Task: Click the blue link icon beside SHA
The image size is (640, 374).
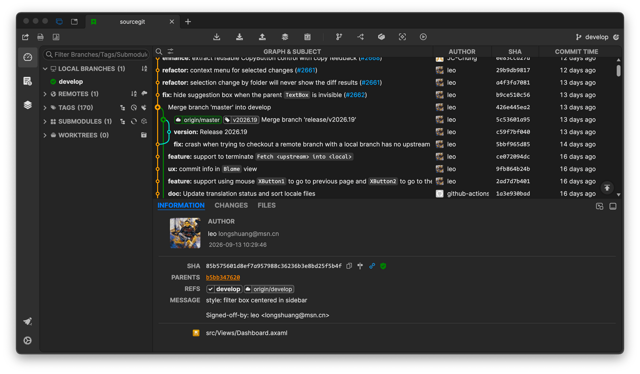Action: (372, 266)
